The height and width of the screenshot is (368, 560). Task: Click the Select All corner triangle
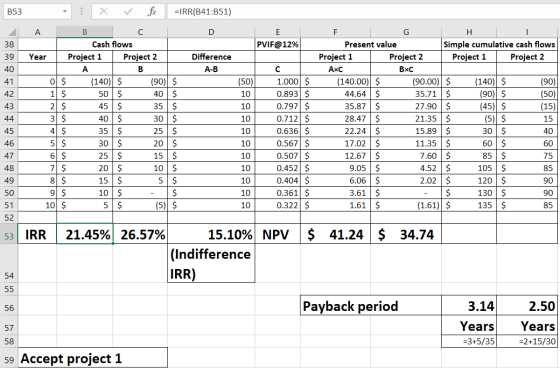click(11, 32)
